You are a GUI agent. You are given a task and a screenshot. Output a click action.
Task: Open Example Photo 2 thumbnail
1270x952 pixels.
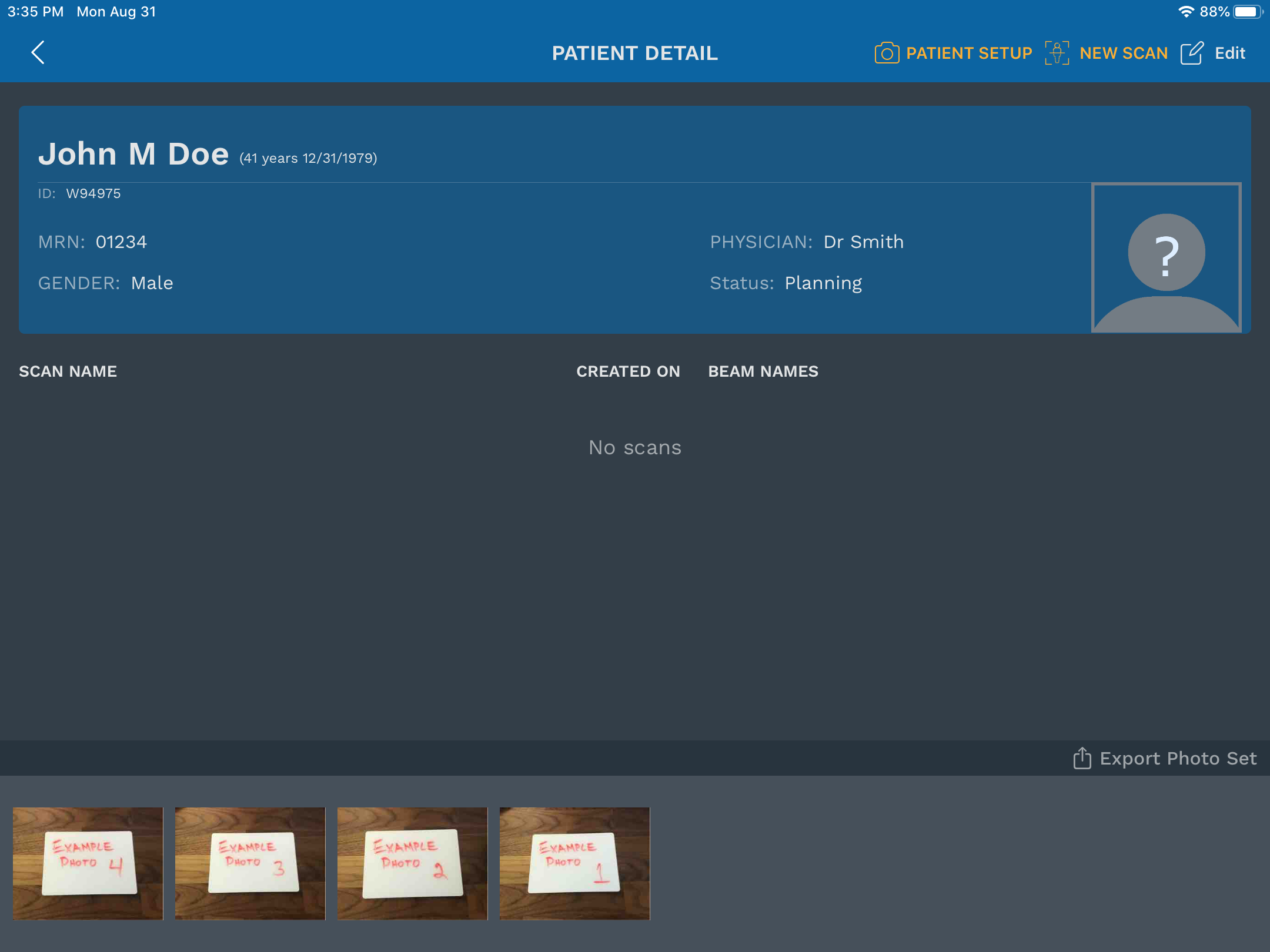[x=412, y=863]
